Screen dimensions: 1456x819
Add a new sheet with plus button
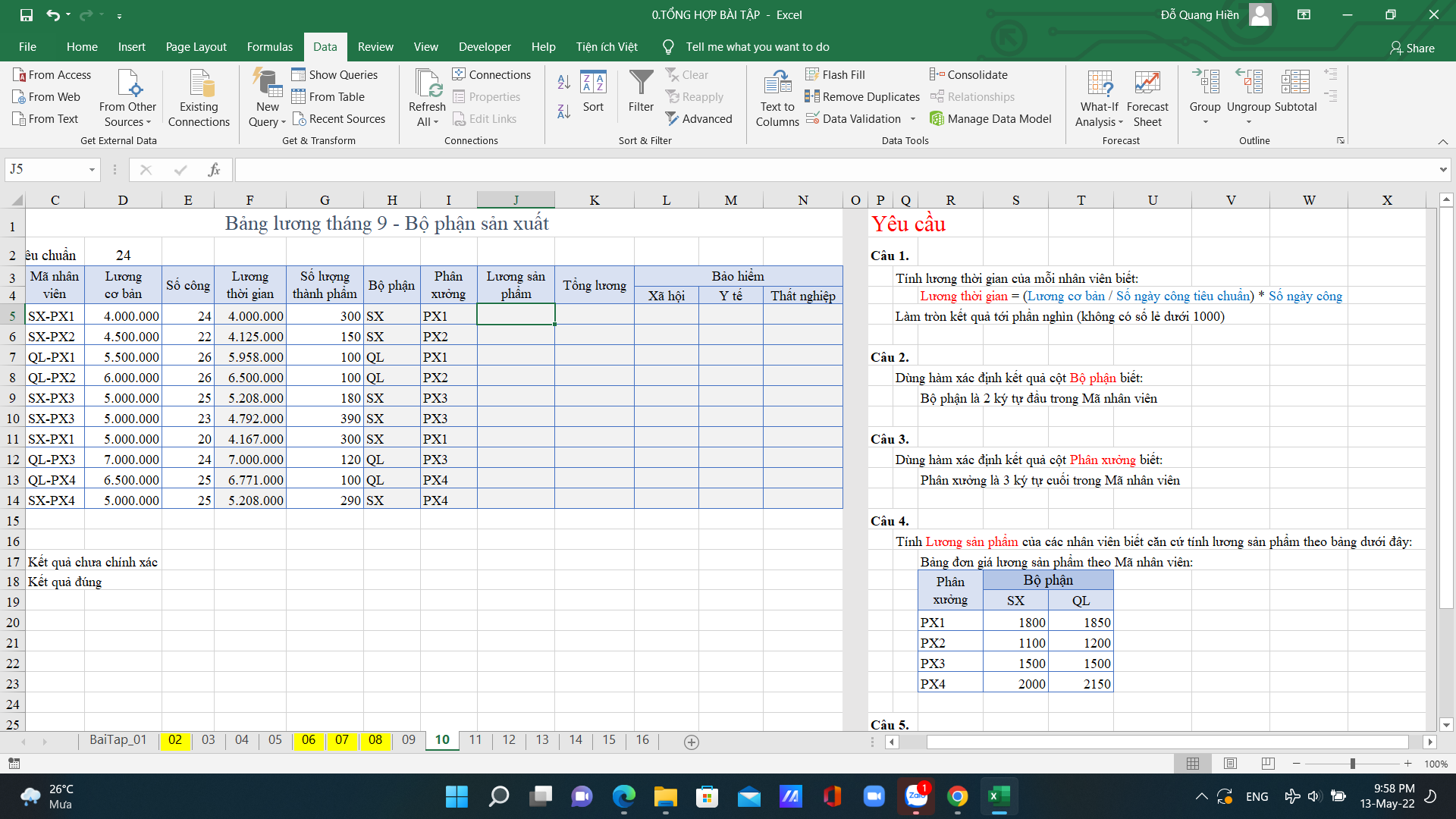[x=691, y=742]
